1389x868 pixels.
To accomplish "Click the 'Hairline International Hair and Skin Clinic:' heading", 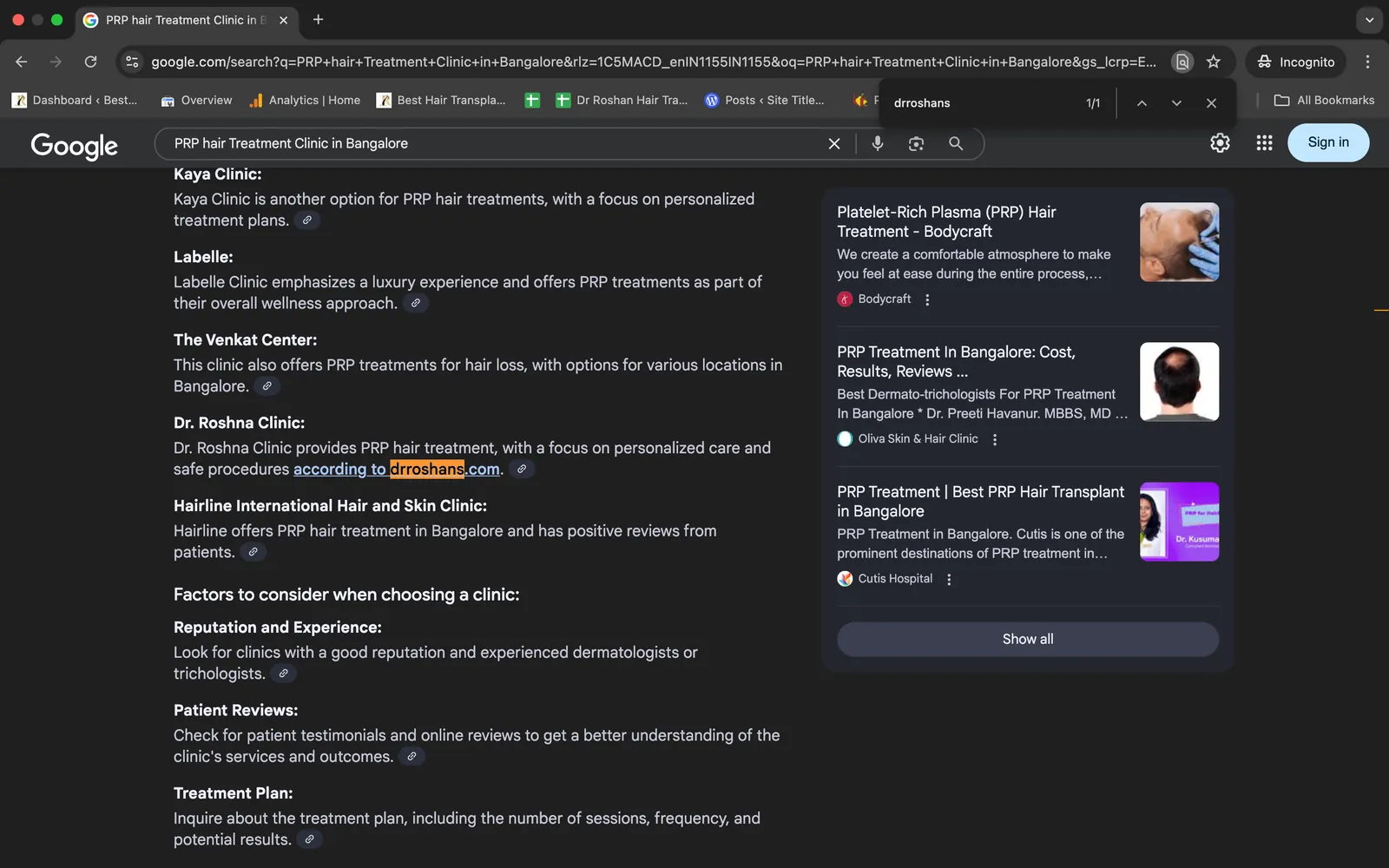I will pos(330,505).
